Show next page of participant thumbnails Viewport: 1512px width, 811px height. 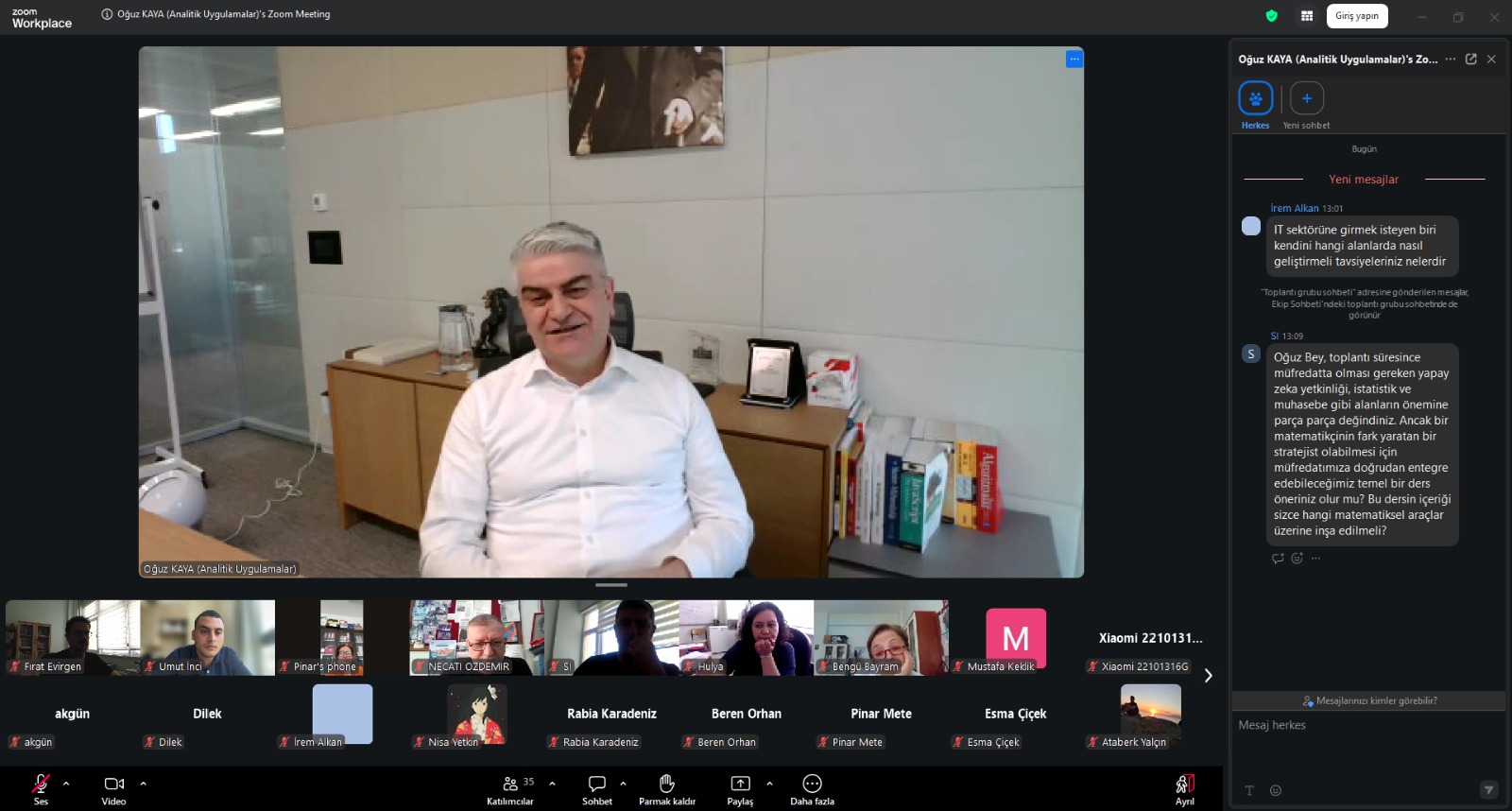[x=1208, y=676]
